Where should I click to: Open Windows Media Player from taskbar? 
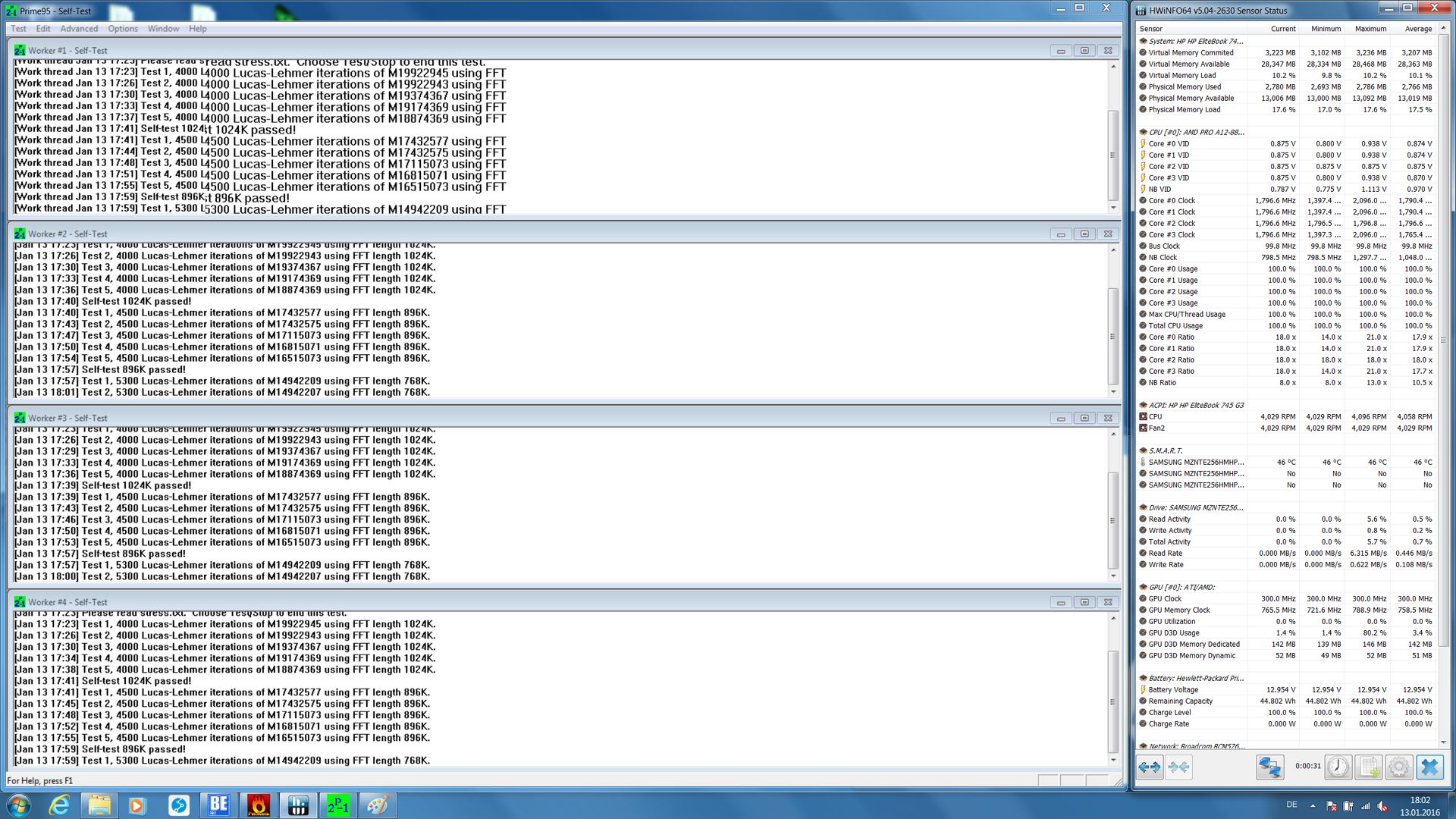[x=137, y=805]
